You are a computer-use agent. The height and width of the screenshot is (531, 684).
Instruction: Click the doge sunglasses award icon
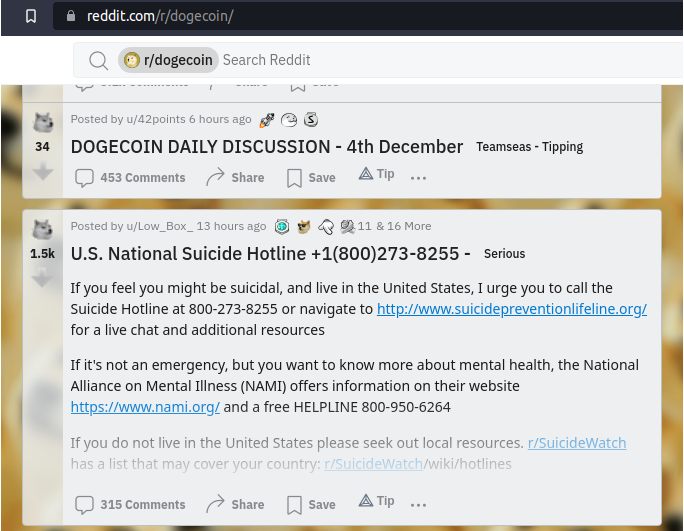pyautogui.click(x=304, y=226)
